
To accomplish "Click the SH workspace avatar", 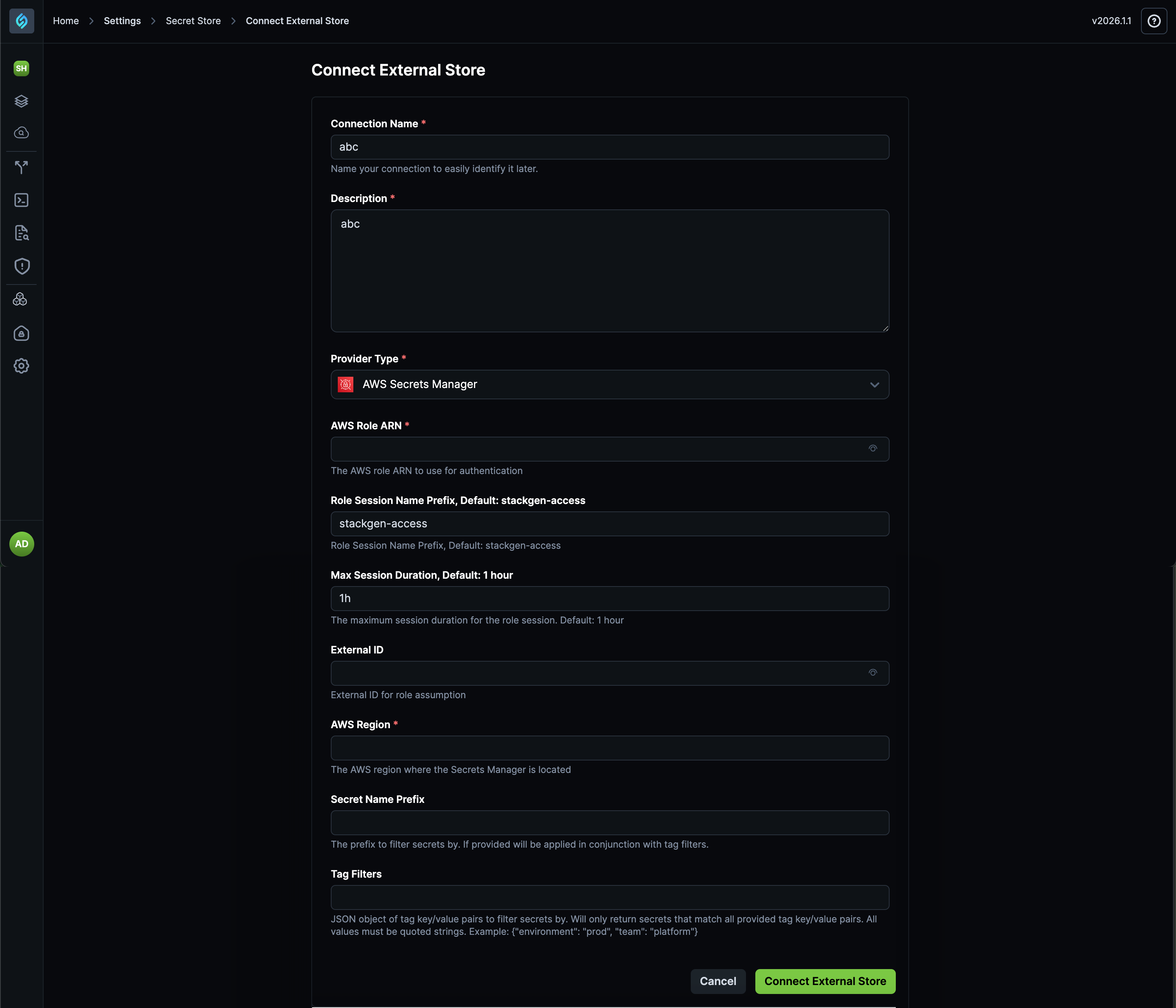I will (x=21, y=68).
